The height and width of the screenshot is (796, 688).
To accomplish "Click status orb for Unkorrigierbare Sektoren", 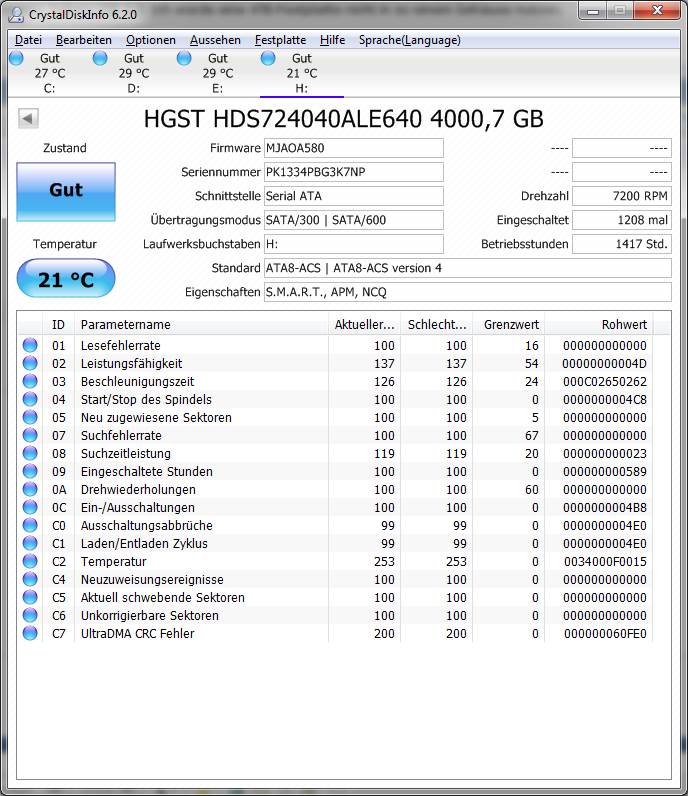I will [x=30, y=616].
